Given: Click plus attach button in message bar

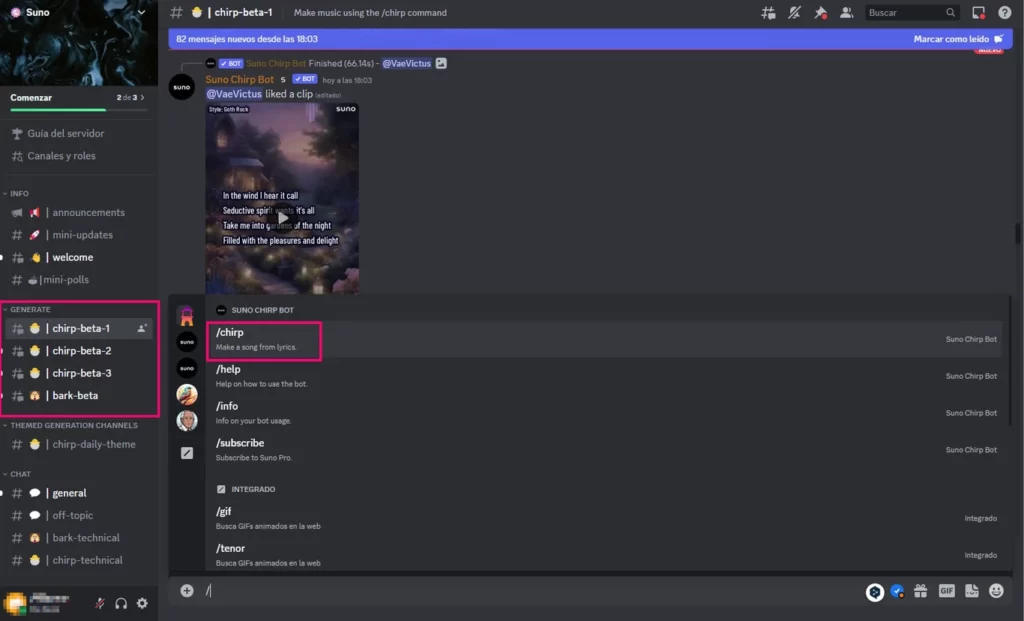Looking at the screenshot, I should [187, 590].
